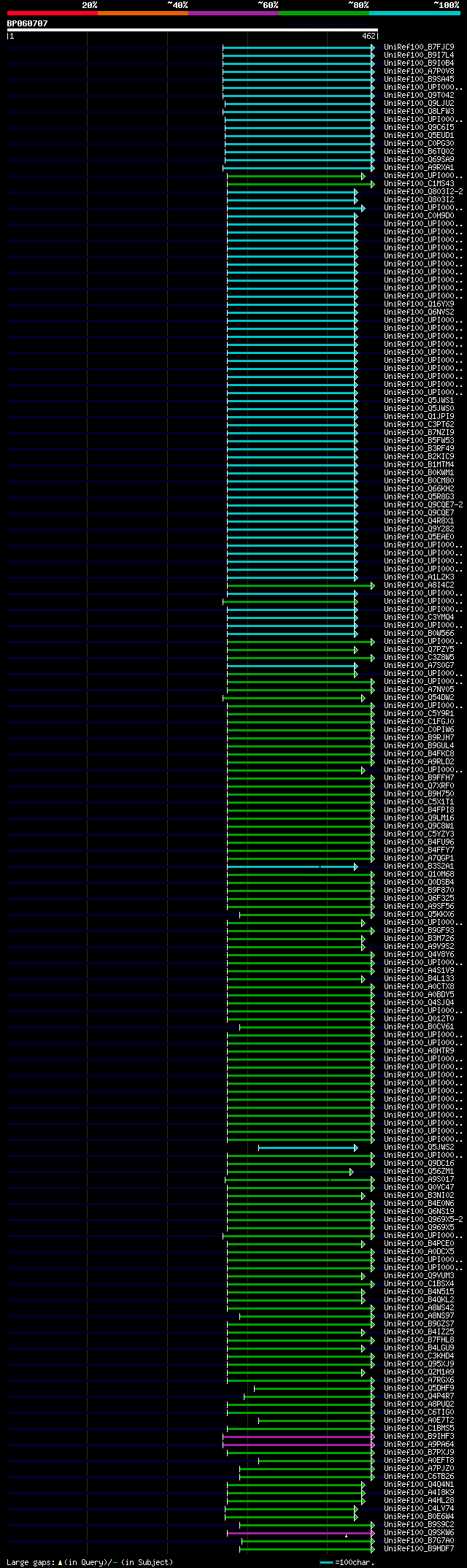
Task: Select the label UniRef100_Q9SKW6
Action: click(419, 1532)
